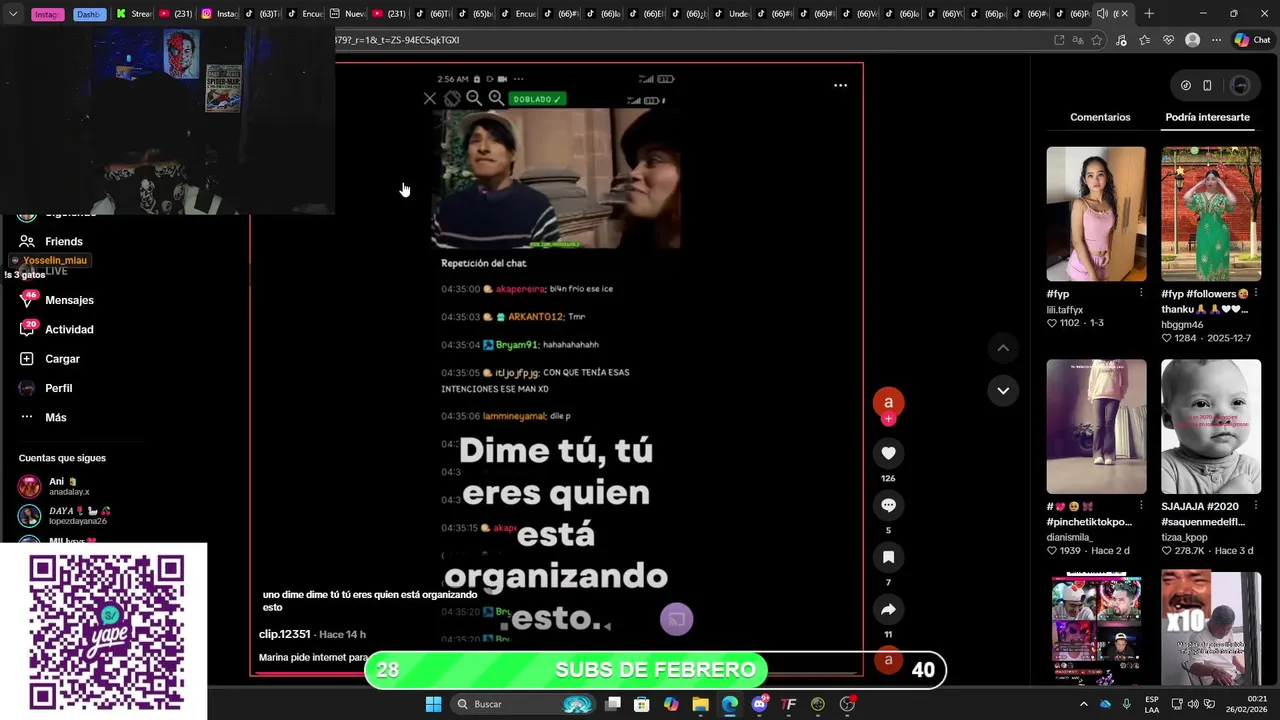
Task: Switch to Podría interesarte tab
Action: pyautogui.click(x=1207, y=117)
